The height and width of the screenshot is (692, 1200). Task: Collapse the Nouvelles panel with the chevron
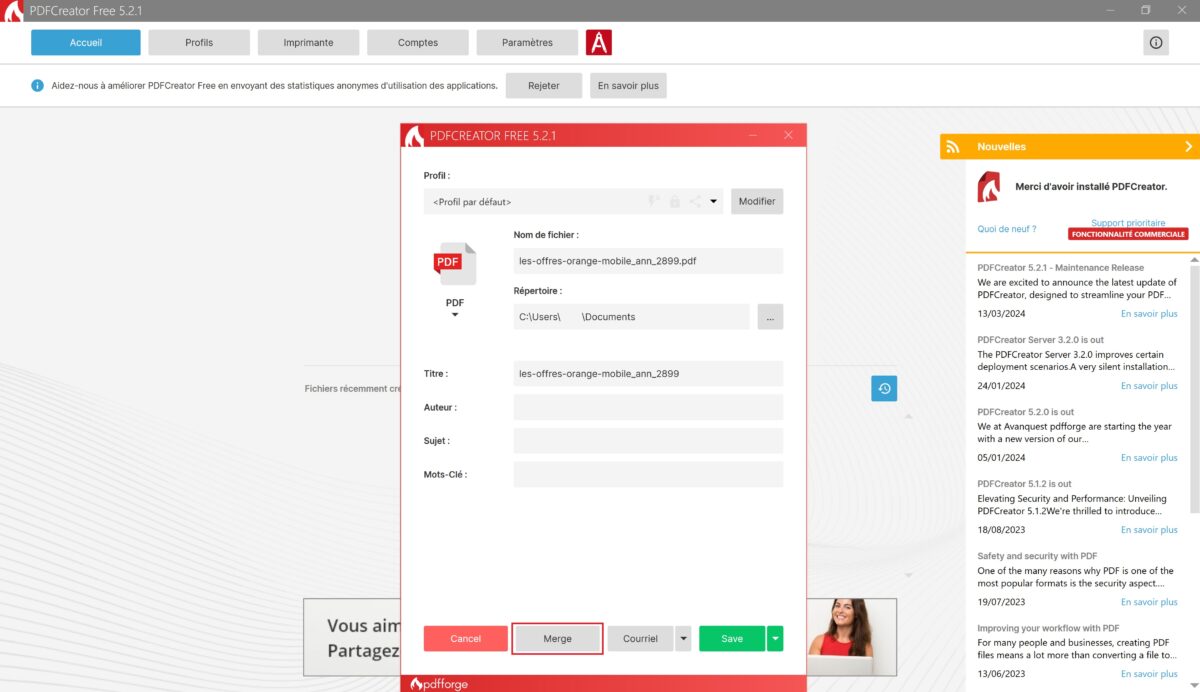click(1188, 147)
